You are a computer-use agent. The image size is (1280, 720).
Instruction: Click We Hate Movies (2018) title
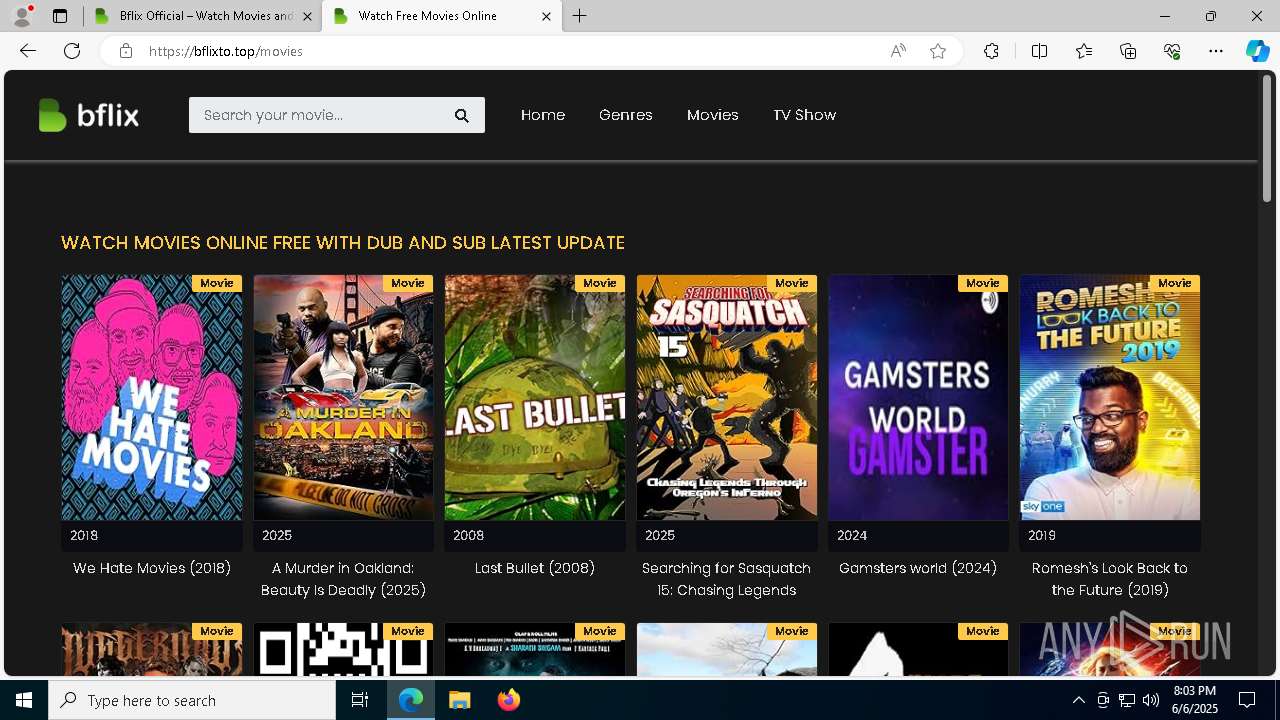[152, 568]
